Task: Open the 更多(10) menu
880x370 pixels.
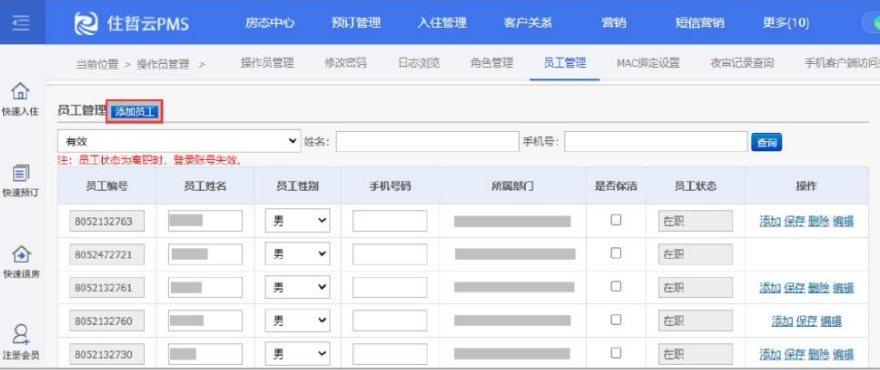Action: coord(786,23)
